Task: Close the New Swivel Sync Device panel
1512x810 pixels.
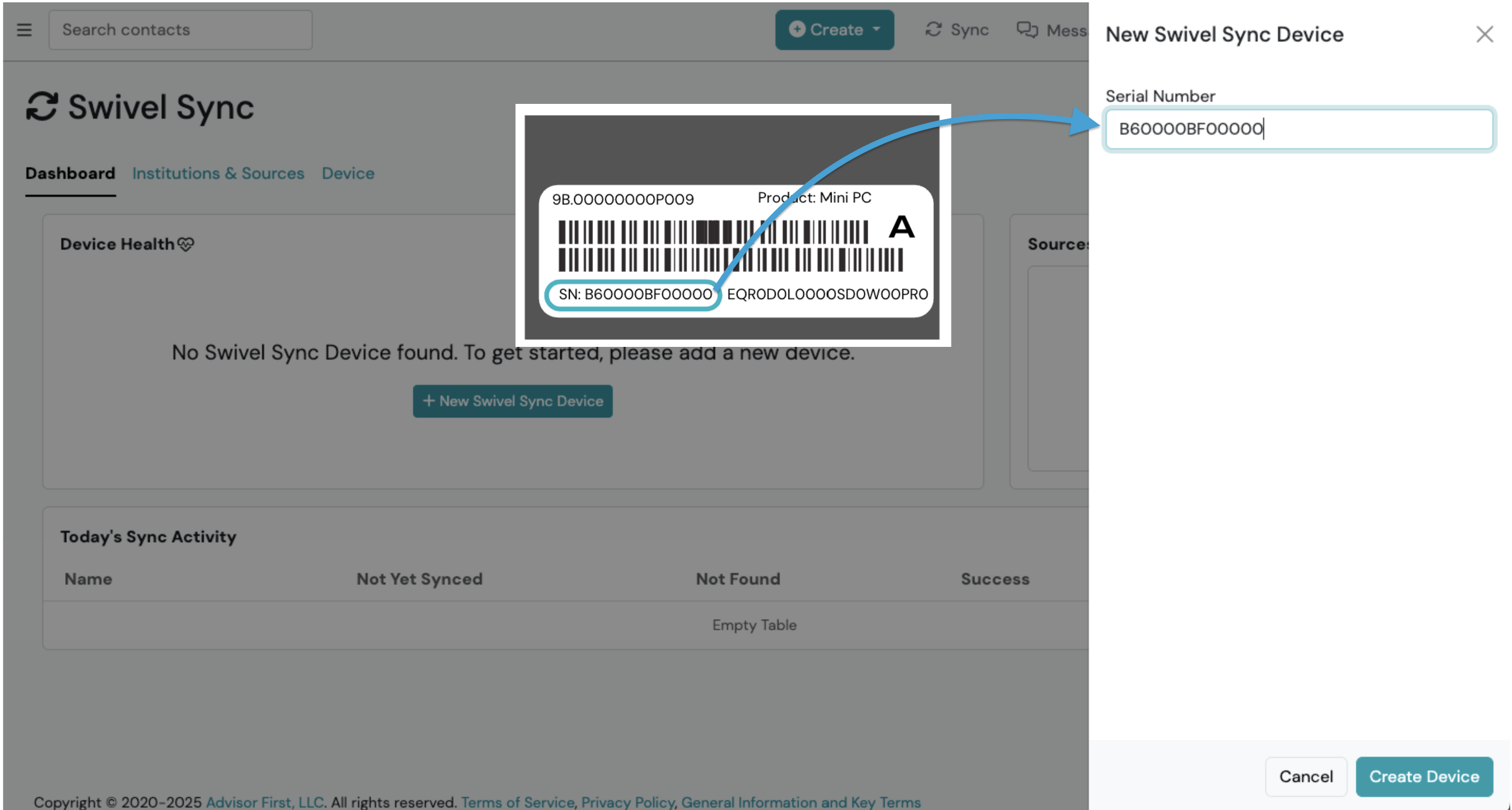Action: pos(1484,34)
